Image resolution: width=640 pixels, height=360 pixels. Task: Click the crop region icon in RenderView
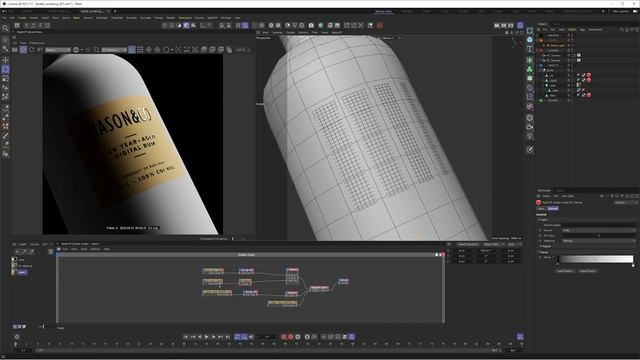point(96,50)
